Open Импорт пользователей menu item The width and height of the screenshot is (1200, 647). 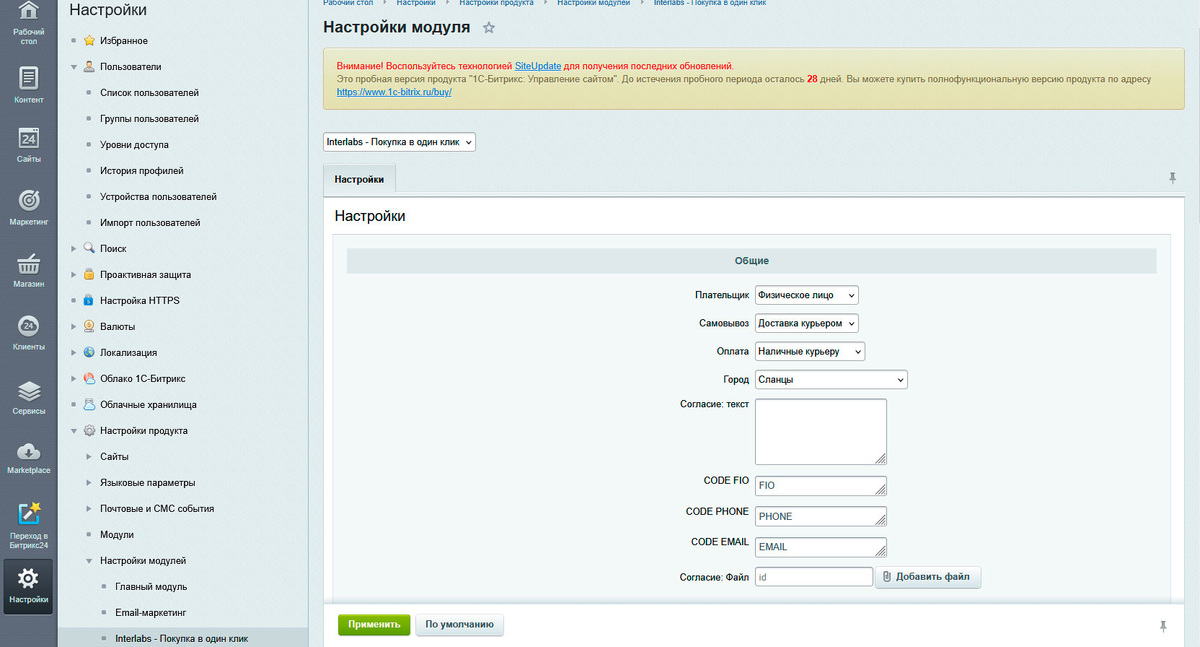click(150, 223)
